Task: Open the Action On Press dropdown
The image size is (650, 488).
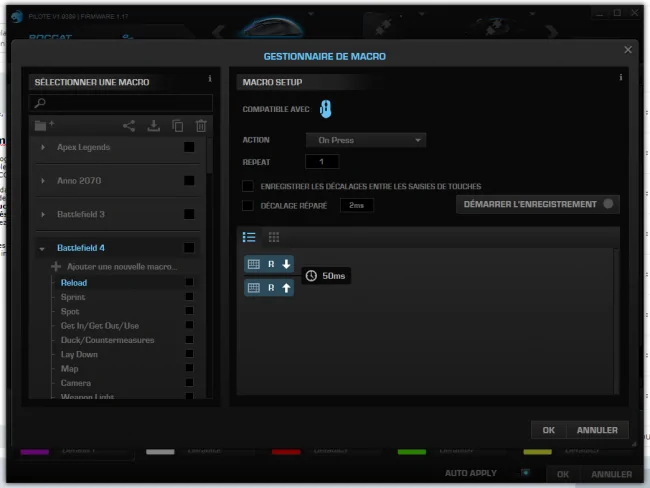Action: tap(366, 140)
